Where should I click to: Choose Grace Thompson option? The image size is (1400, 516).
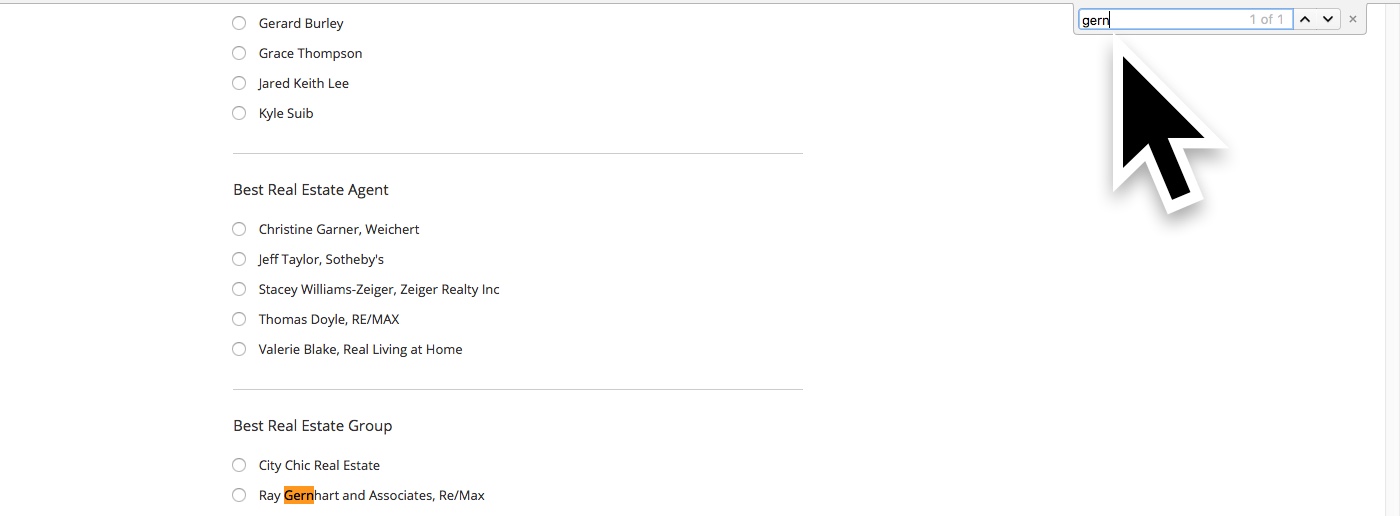pyautogui.click(x=239, y=53)
